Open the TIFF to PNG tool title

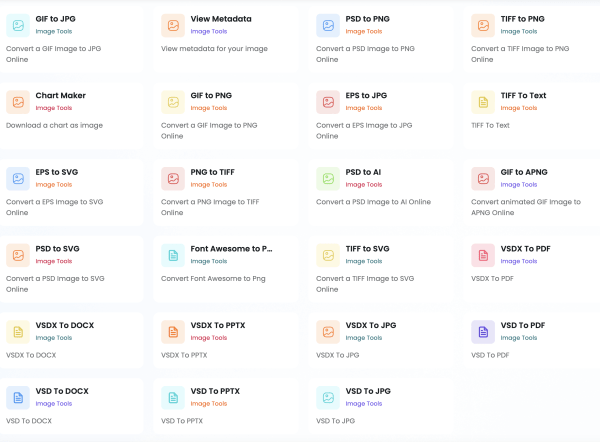pos(522,19)
